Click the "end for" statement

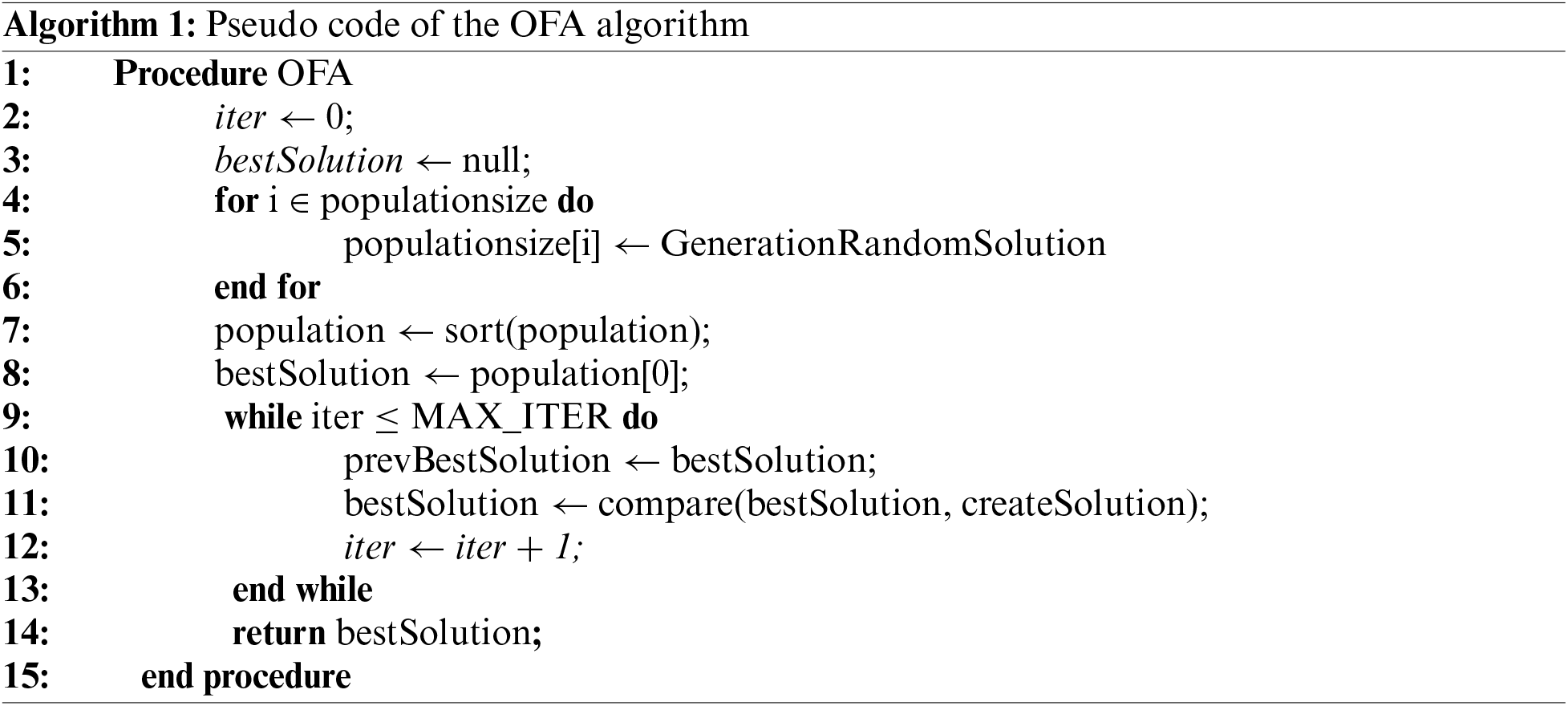(x=267, y=287)
